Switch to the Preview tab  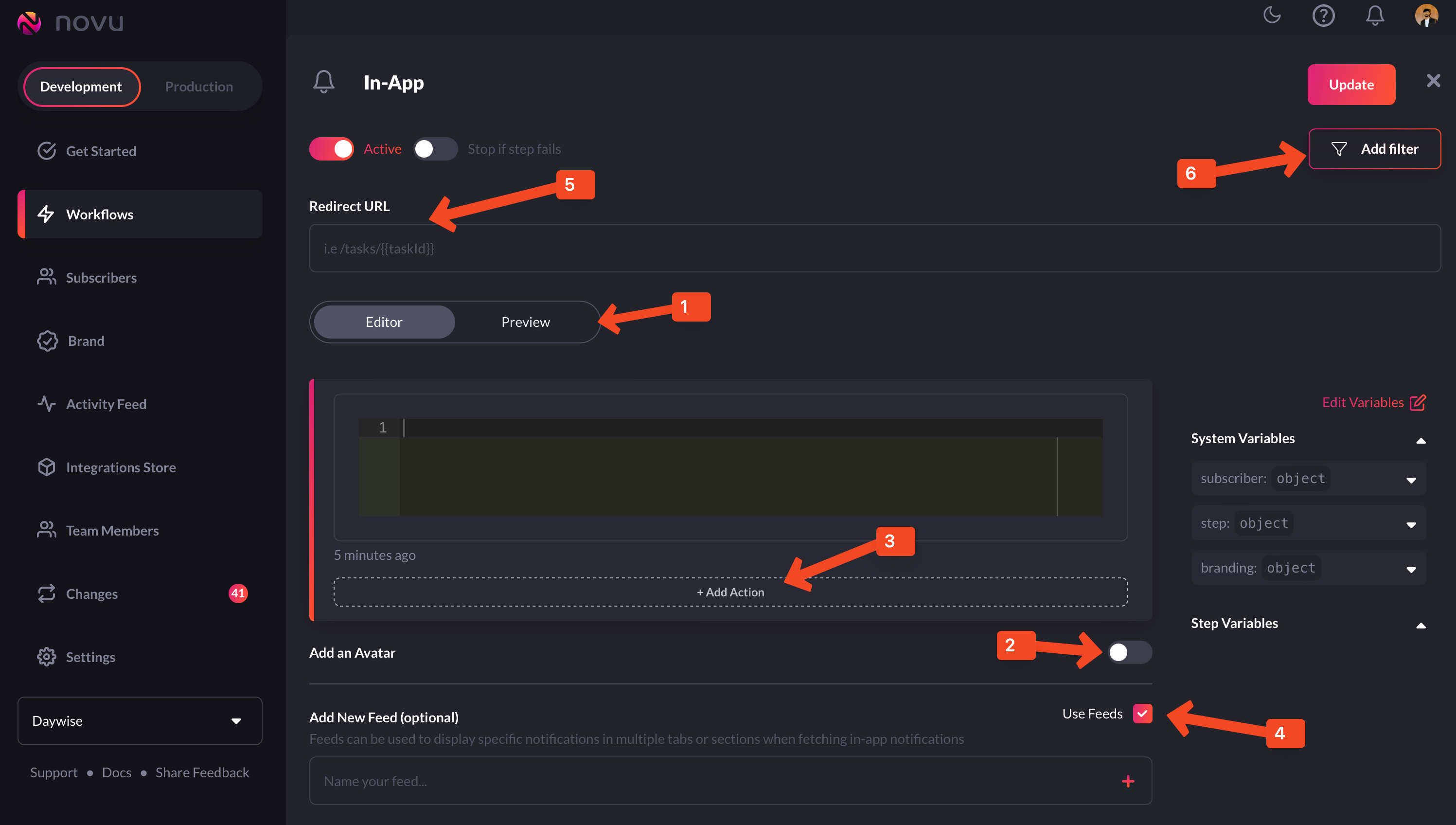tap(525, 322)
